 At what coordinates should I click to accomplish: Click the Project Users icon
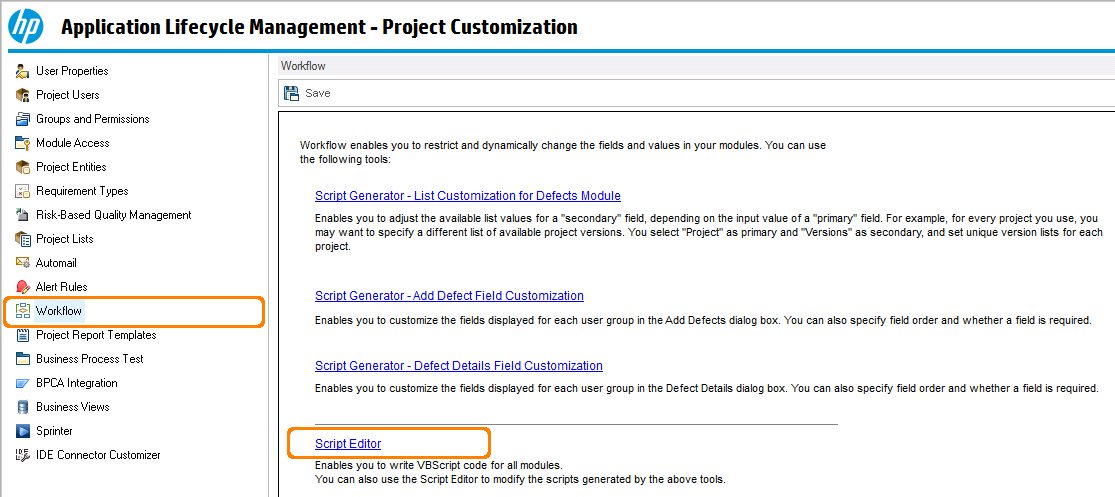tap(23, 95)
